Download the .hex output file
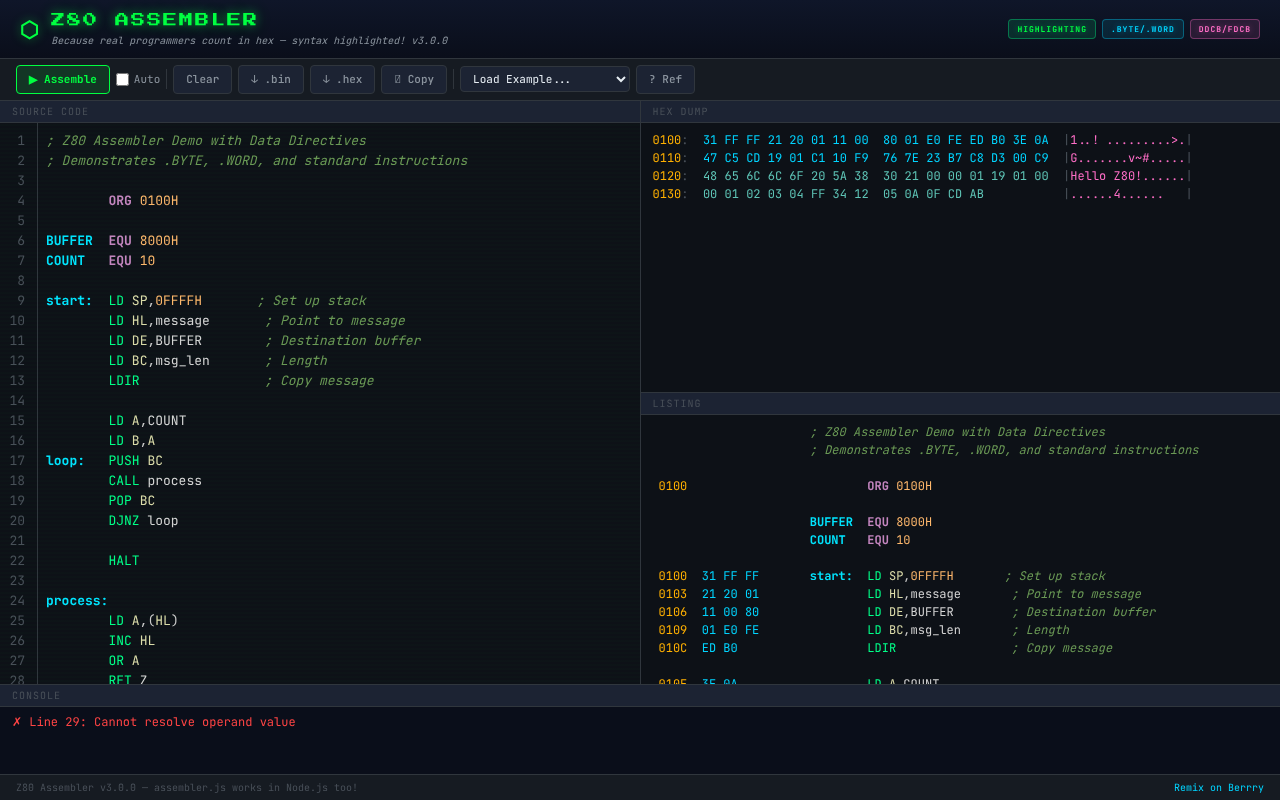The image size is (1280, 800). point(342,80)
